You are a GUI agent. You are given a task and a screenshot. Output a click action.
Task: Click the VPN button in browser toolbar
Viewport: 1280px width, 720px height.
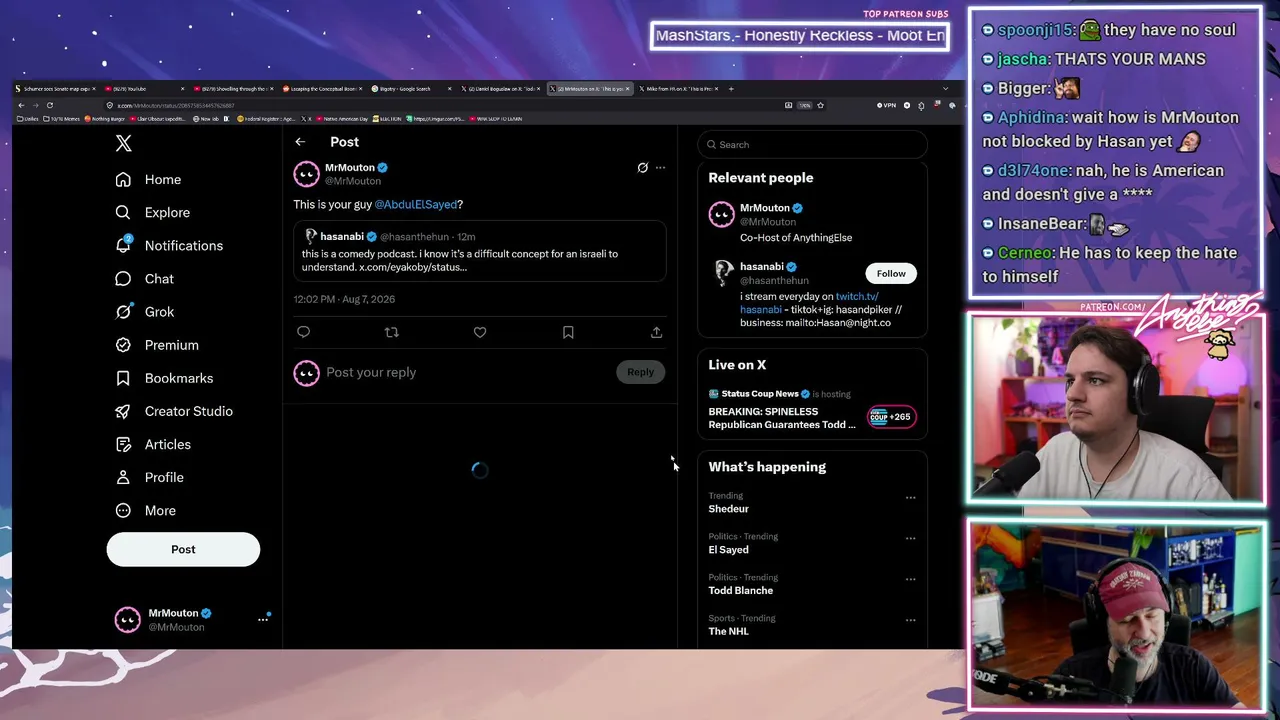pos(886,105)
